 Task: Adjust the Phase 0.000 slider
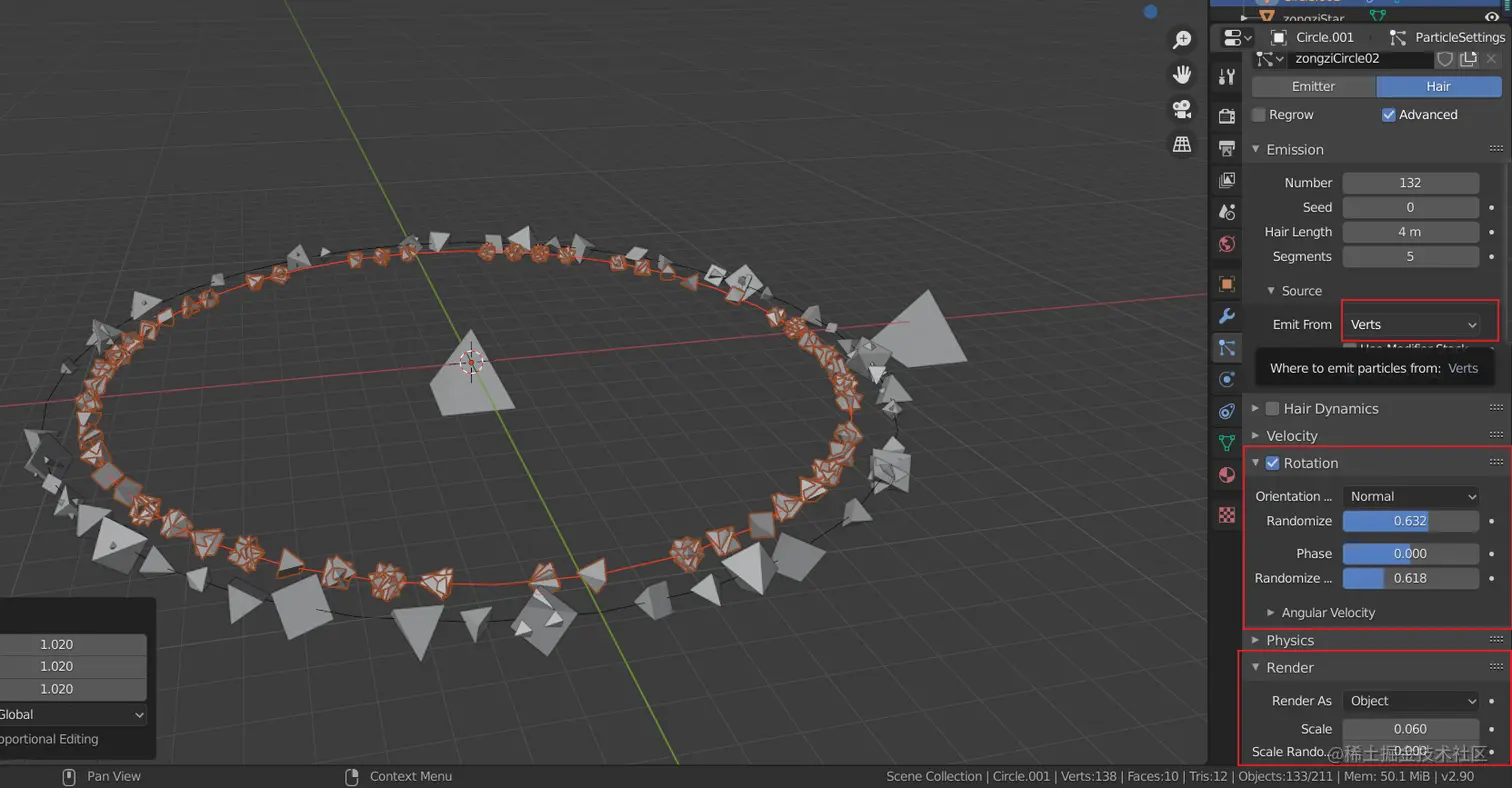pos(1410,554)
